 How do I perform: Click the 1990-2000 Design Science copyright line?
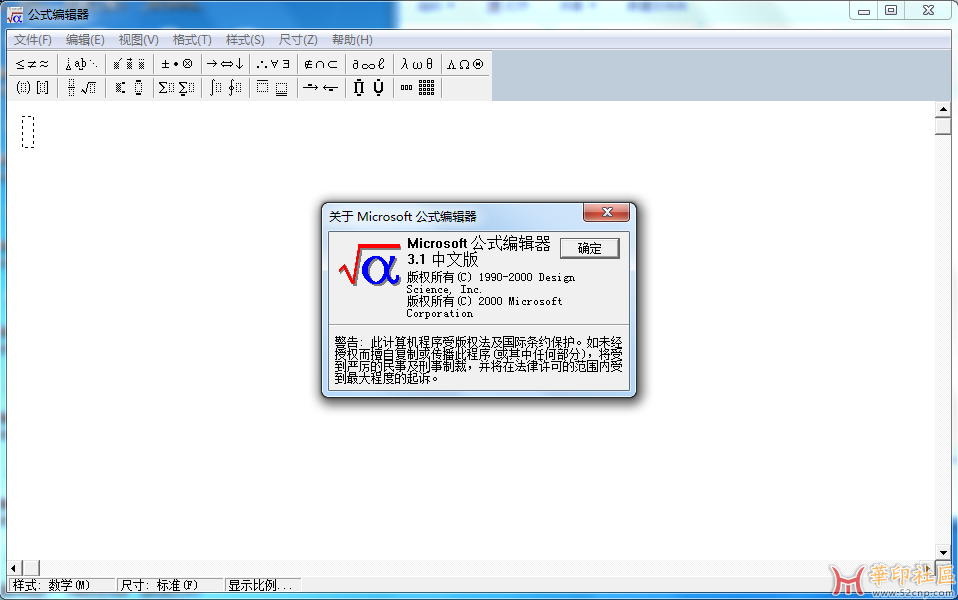491,283
